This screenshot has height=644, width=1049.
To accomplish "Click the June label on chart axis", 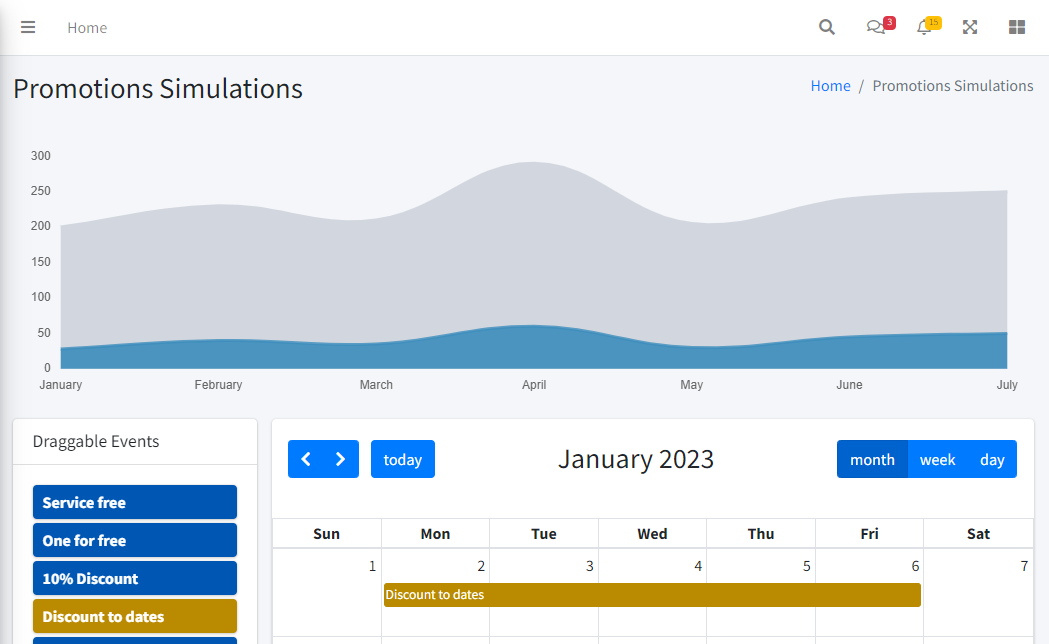I will pos(849,385).
